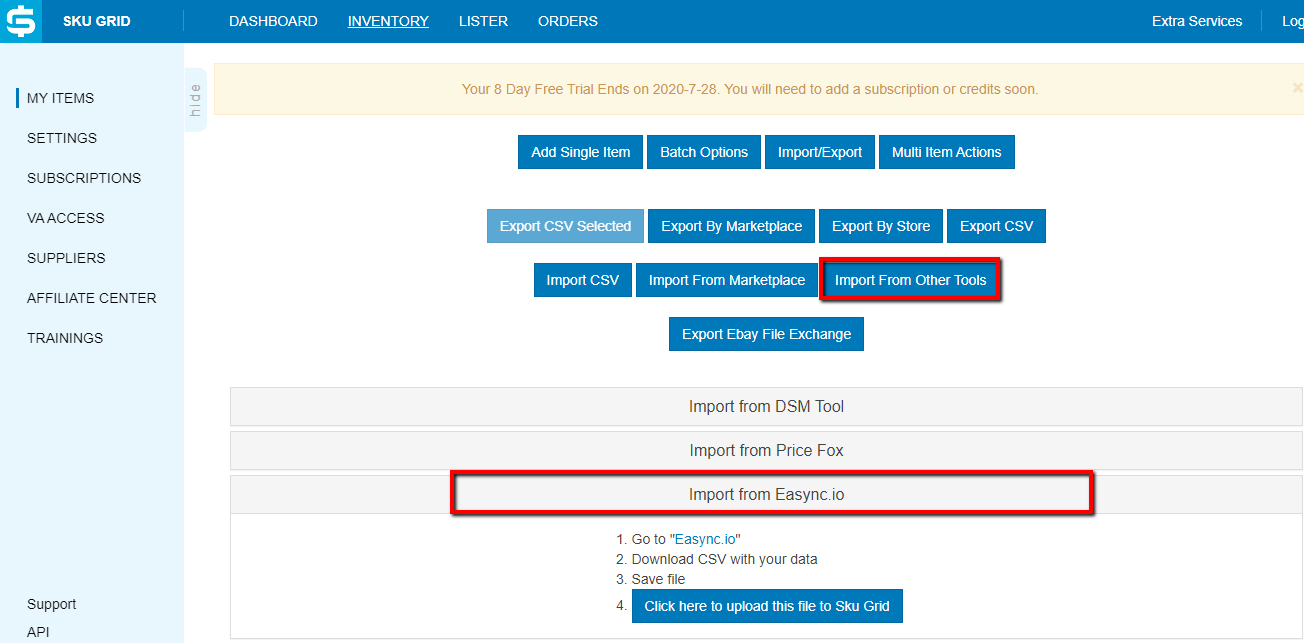This screenshot has height=643, width=1304.
Task: Expand the Import from DSM Tool section
Action: [x=766, y=407]
